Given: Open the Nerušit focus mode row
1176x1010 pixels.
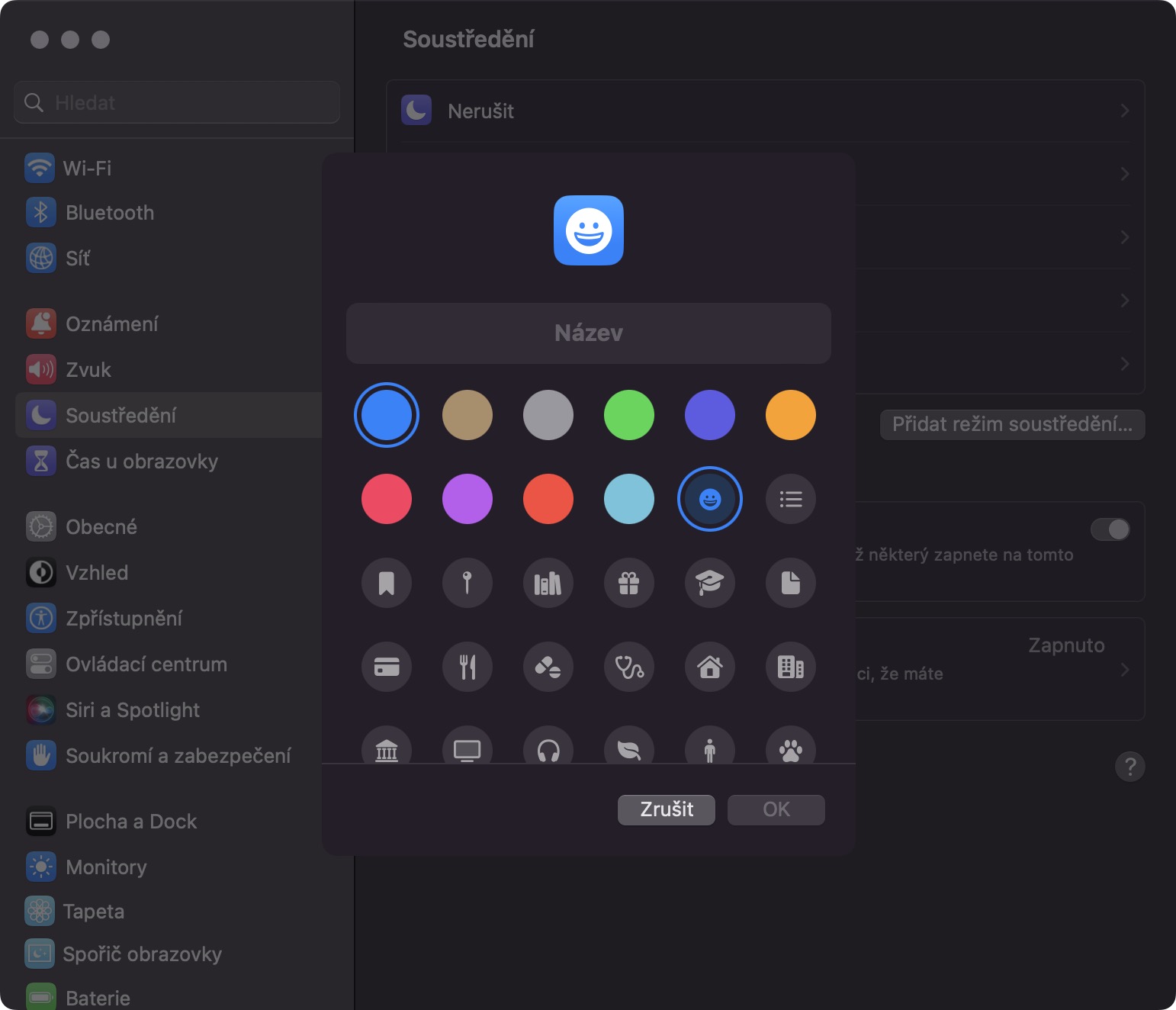Looking at the screenshot, I should (x=766, y=111).
